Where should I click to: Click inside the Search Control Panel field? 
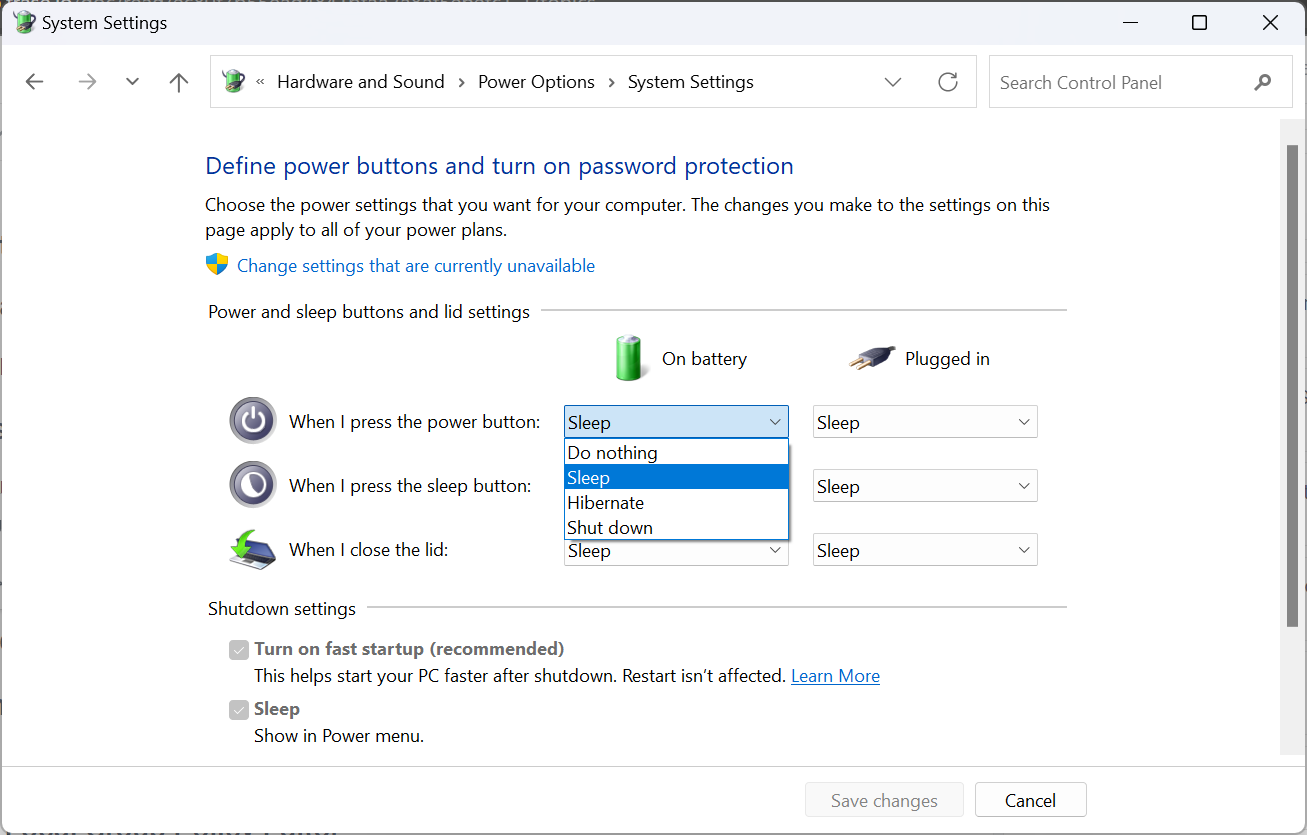tap(1100, 82)
